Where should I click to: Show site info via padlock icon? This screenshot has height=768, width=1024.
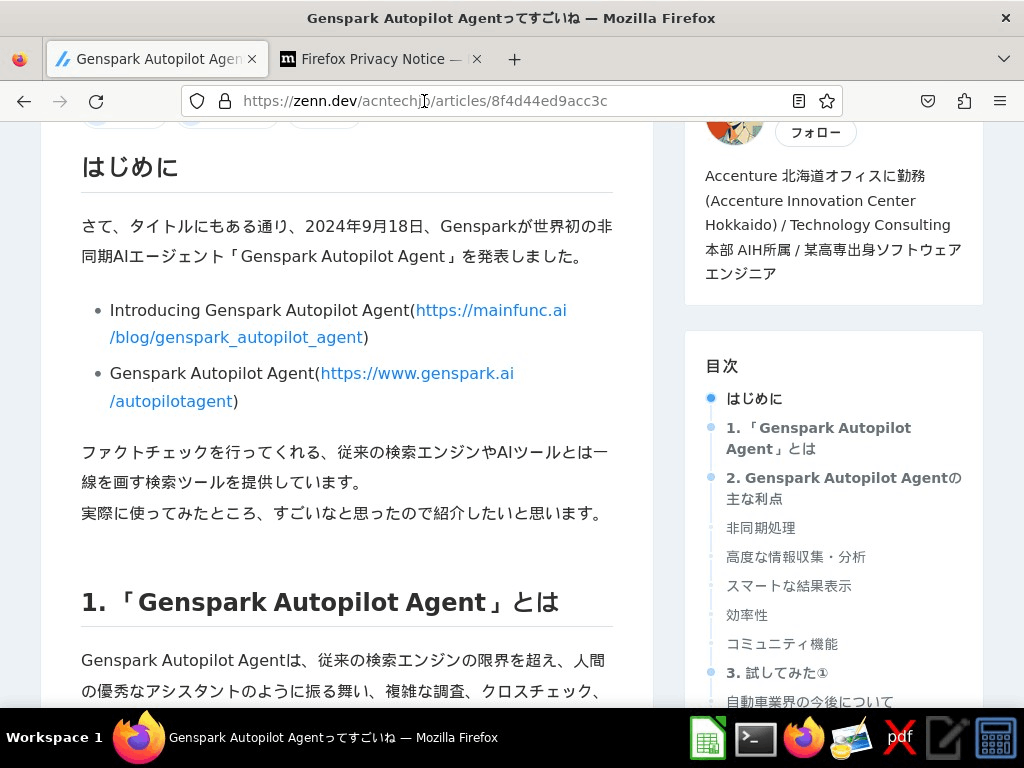pyautogui.click(x=225, y=101)
